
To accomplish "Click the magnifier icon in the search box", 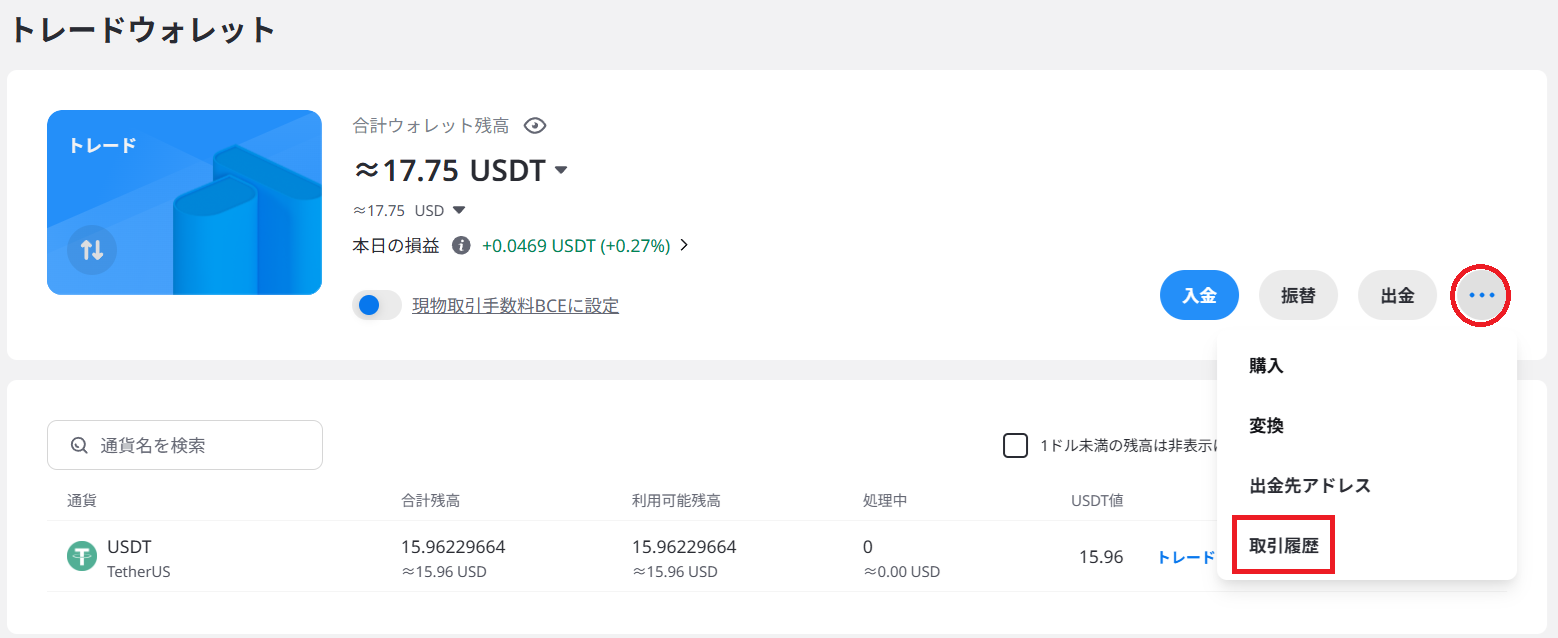I will point(79,444).
